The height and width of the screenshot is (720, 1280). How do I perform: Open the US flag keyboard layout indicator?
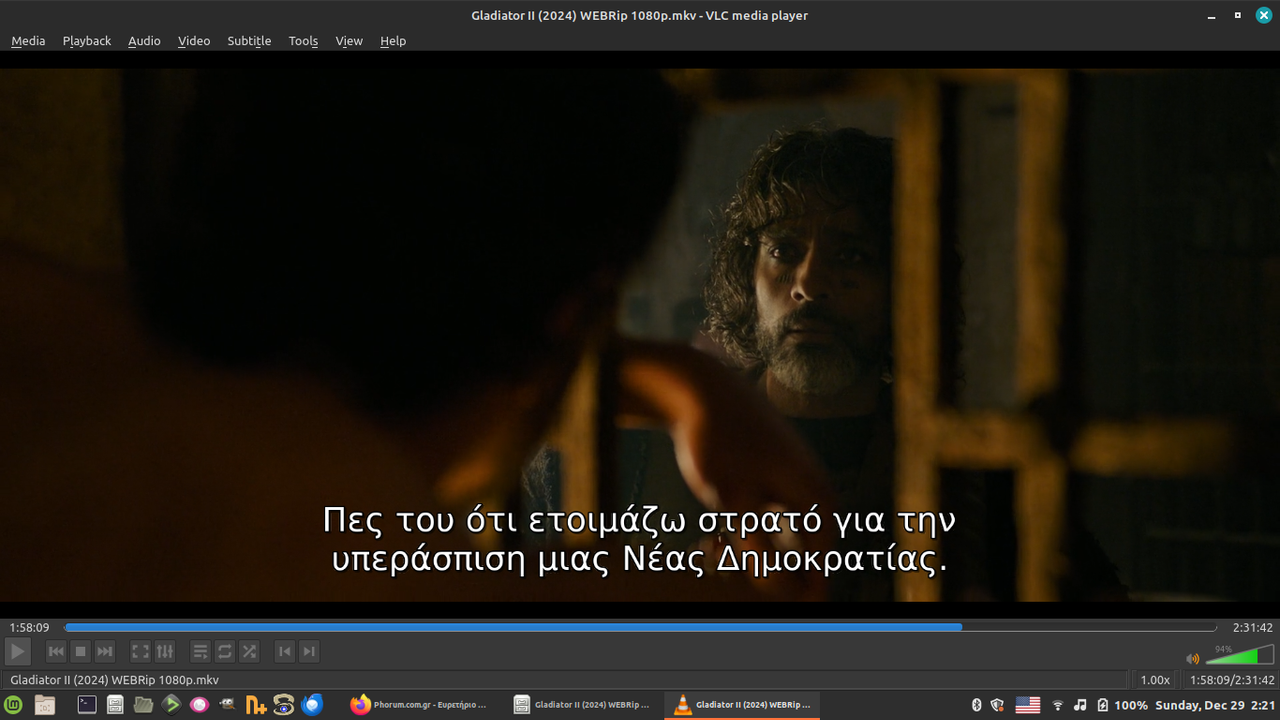click(1028, 705)
